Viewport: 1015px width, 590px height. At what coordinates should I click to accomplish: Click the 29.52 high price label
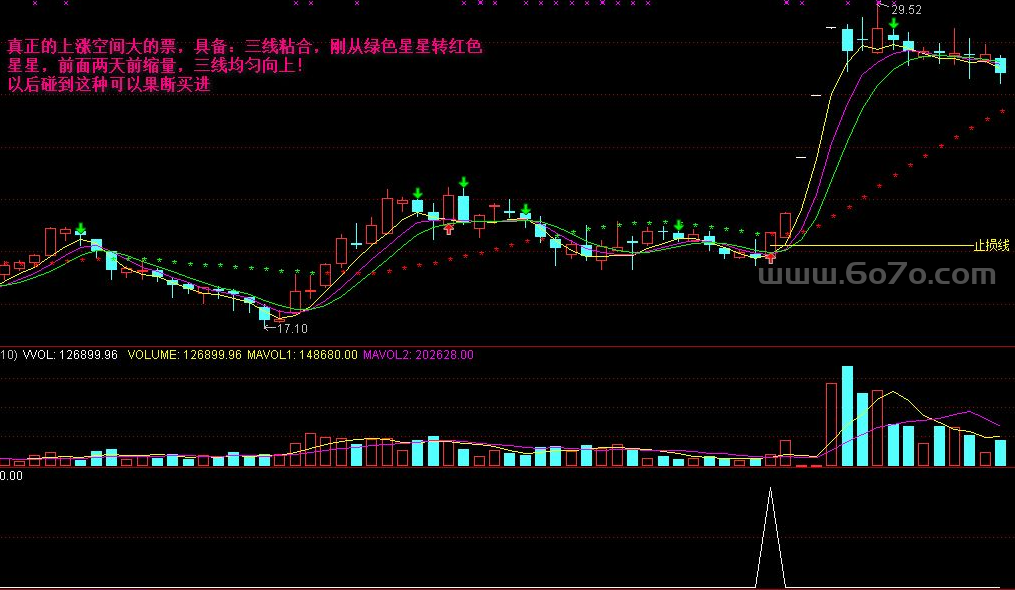coord(906,10)
